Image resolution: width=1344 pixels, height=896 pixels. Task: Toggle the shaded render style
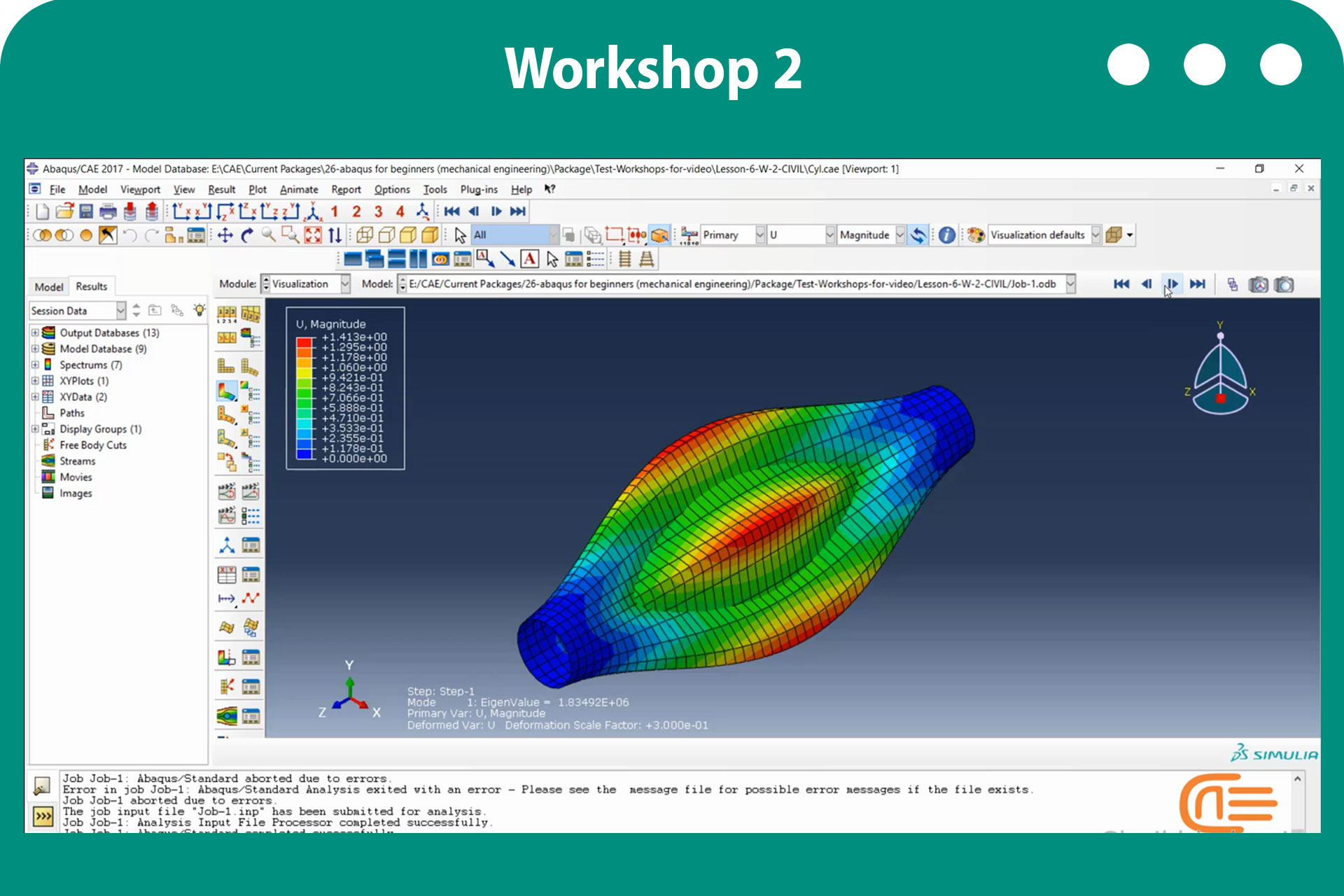pyautogui.click(x=430, y=235)
